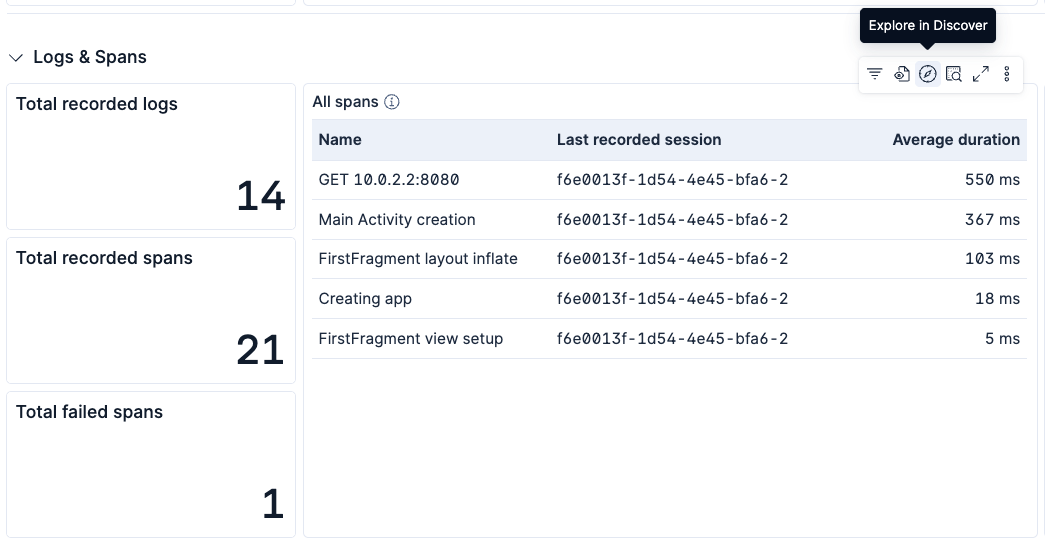Click the Total failed spans value 1
Viewport: 1045px width, 543px height.
[273, 504]
